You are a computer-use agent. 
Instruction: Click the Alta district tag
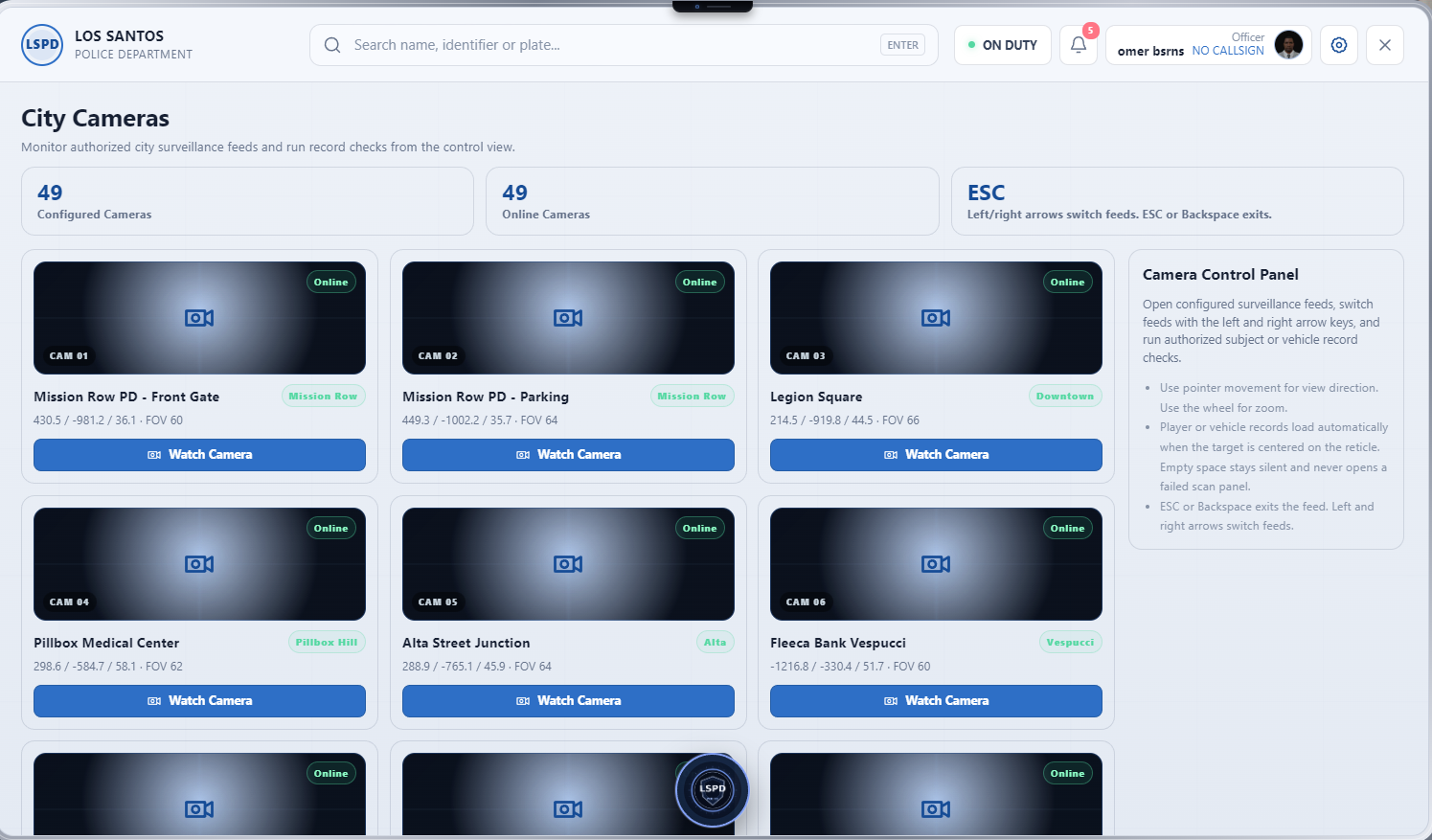(x=716, y=643)
